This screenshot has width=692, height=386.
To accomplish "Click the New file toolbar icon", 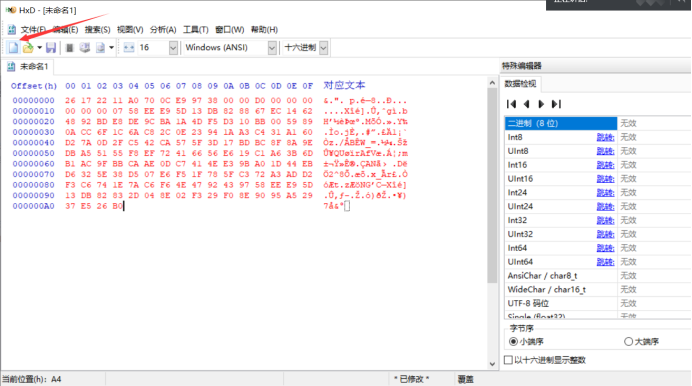I will (13, 48).
